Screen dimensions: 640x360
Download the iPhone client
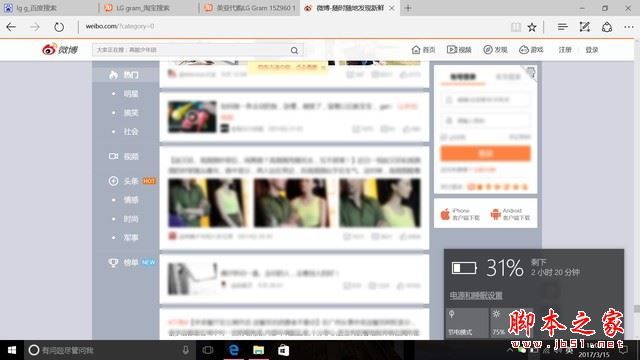click(x=460, y=214)
